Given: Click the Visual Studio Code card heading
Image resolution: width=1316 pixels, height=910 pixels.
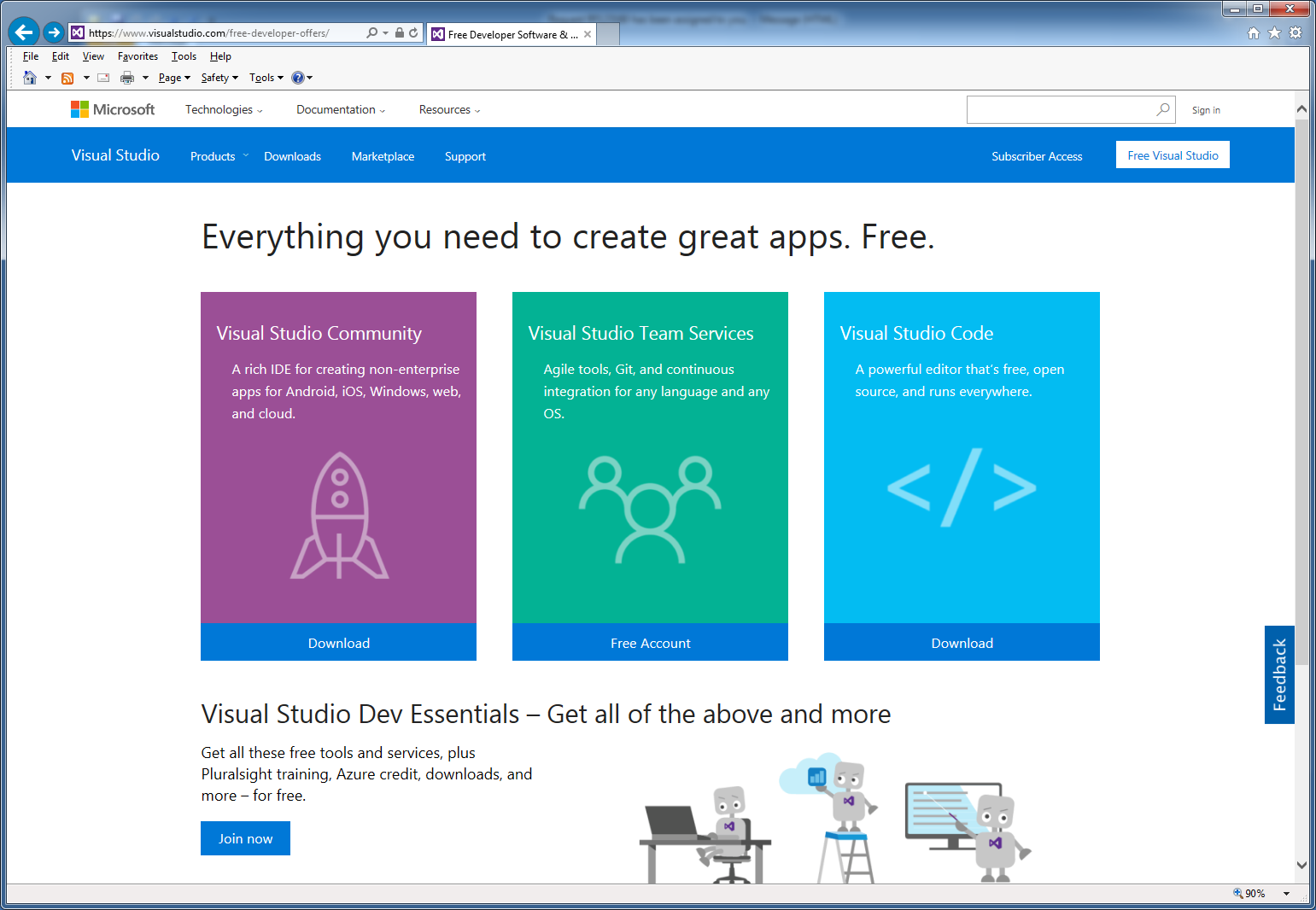Looking at the screenshot, I should click(x=916, y=333).
